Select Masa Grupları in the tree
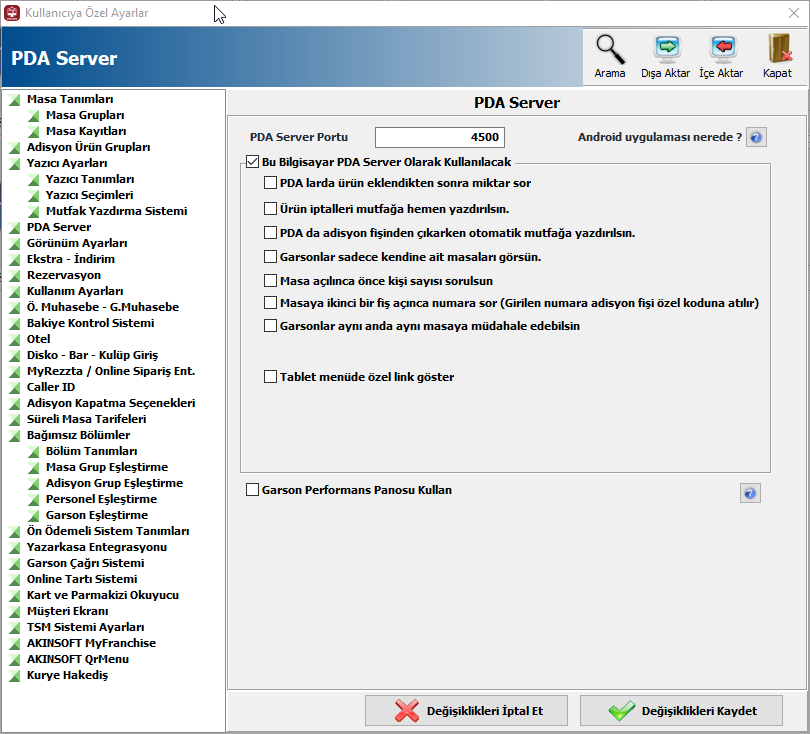 coord(85,115)
